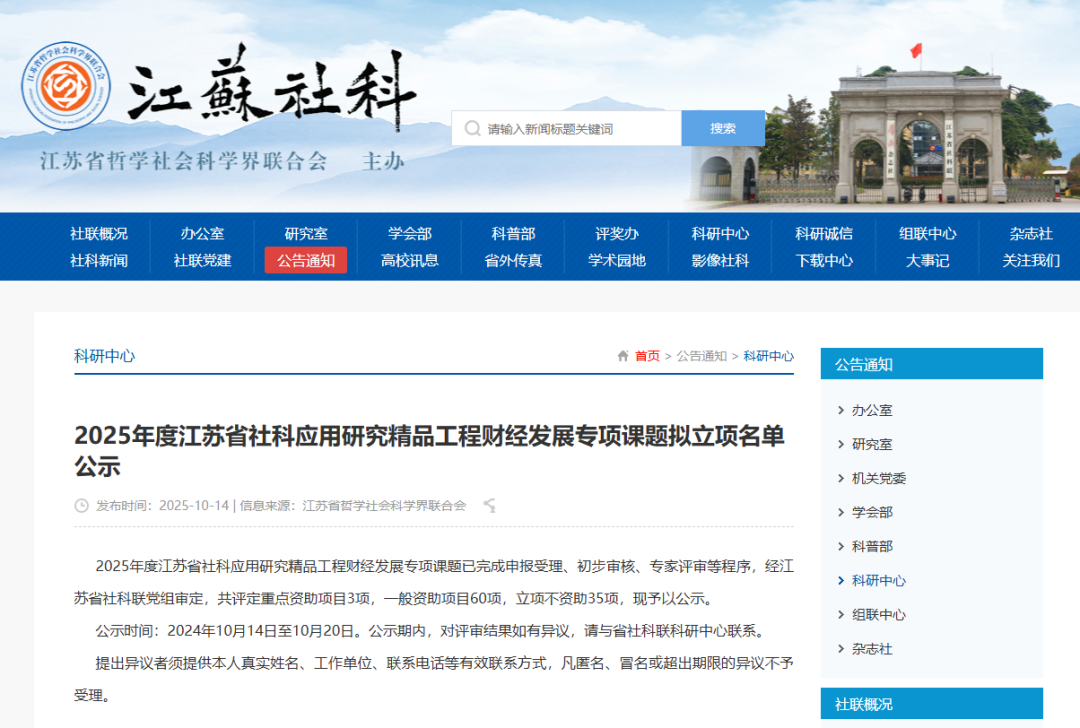
Task: Select 科研中心 in the sidebar list
Action: [878, 580]
